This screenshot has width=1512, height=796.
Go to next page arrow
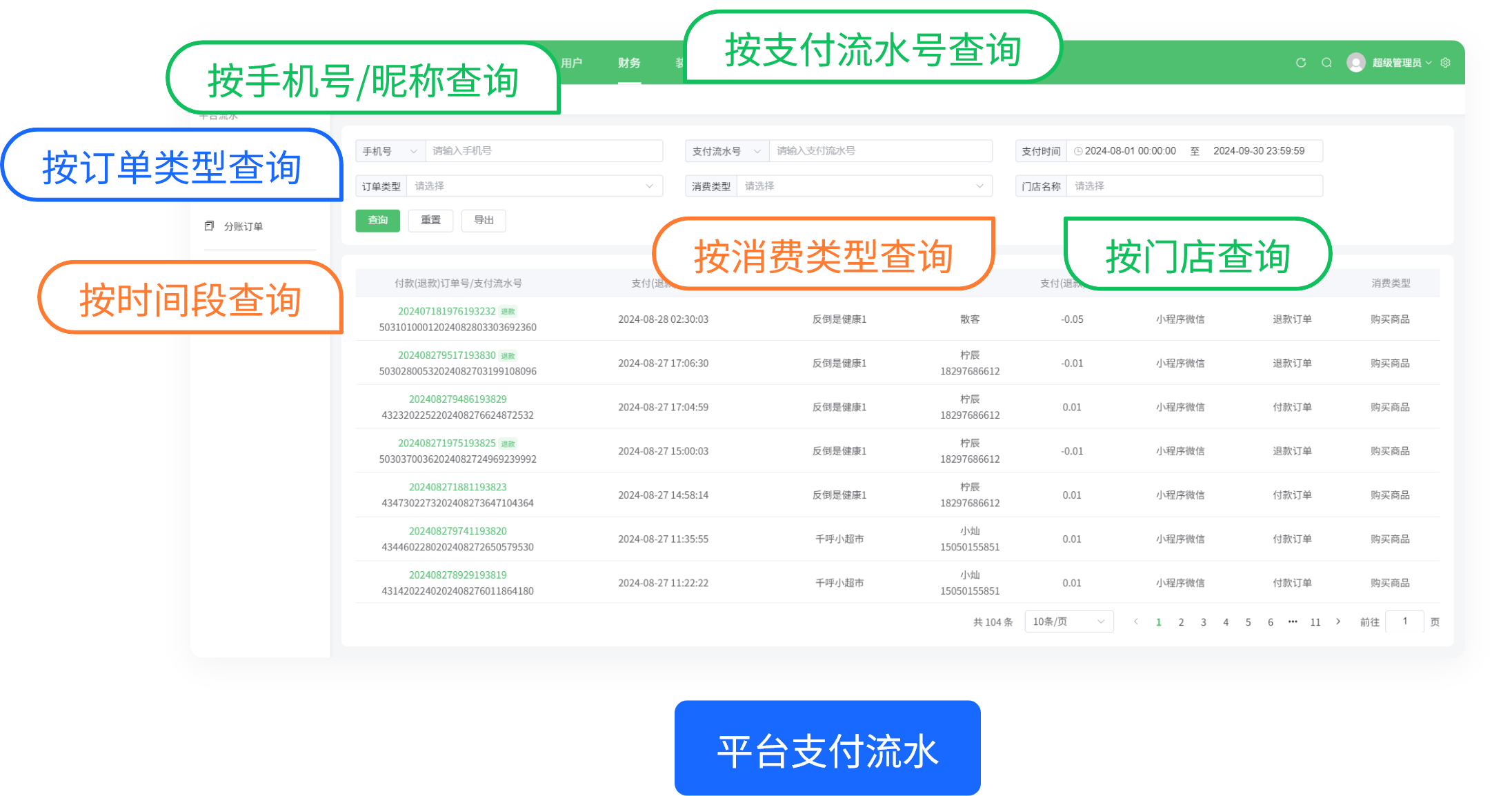[1338, 621]
